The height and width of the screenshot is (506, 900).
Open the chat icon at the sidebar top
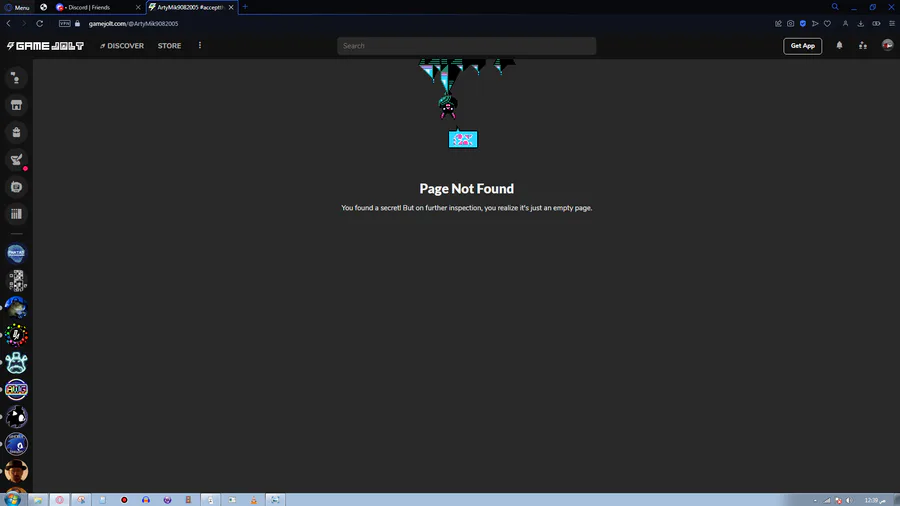coord(16,77)
